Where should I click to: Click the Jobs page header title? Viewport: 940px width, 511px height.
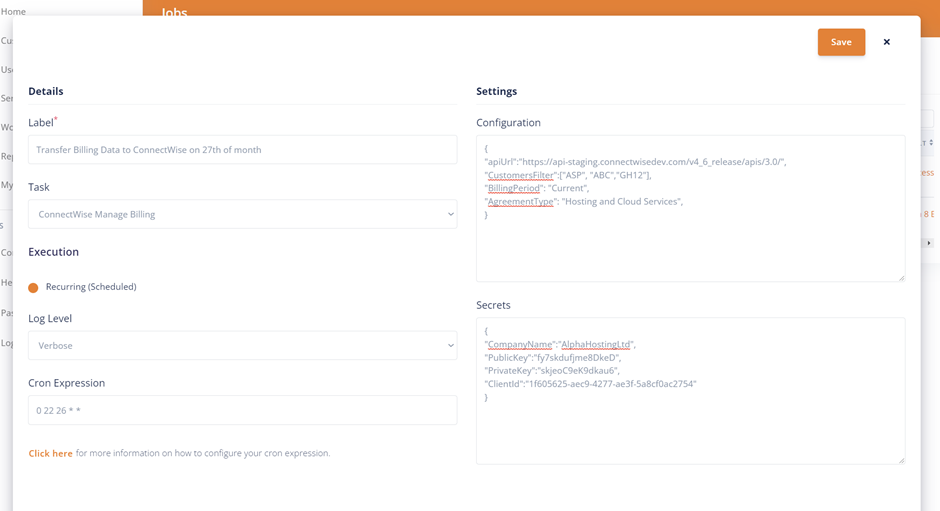(x=175, y=12)
